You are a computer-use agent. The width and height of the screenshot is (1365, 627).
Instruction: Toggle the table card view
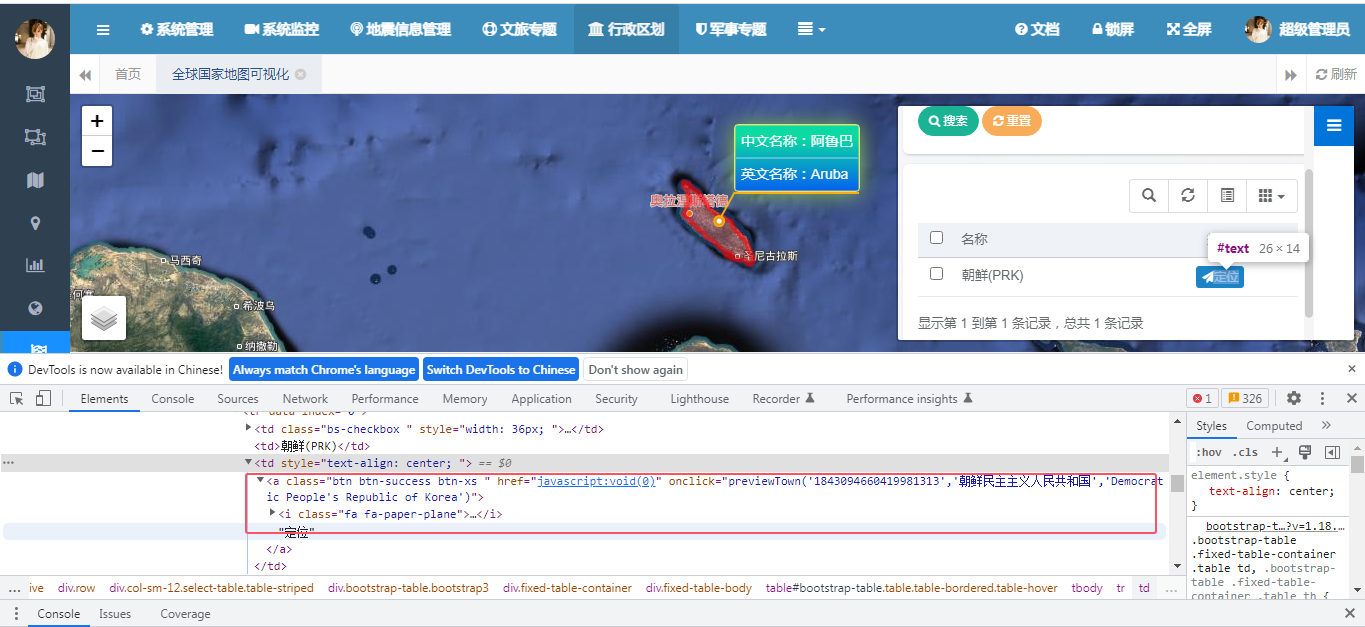(x=1227, y=195)
